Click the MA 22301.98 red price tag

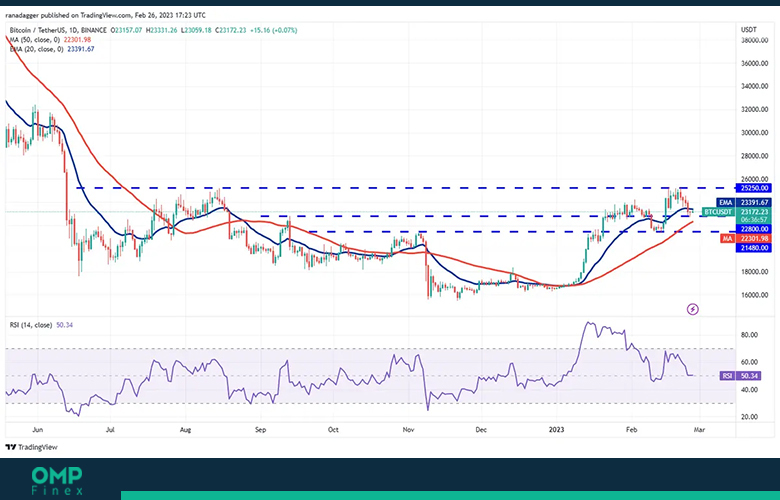coord(746,239)
